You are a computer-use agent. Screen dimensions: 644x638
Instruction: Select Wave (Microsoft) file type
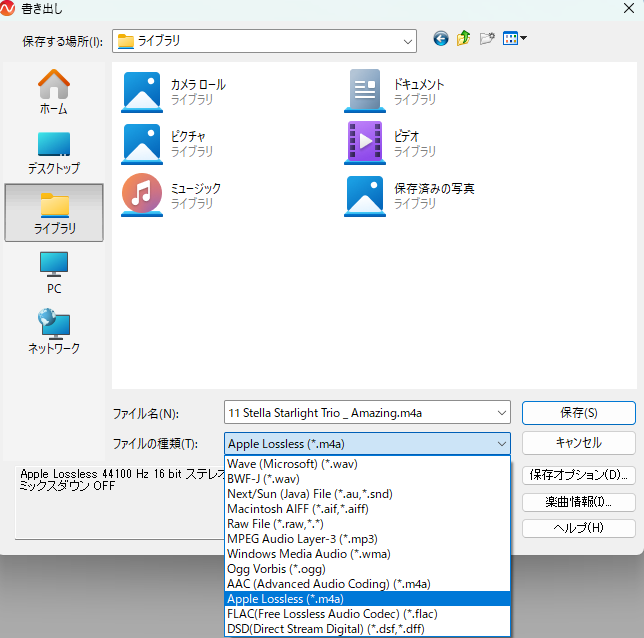[x=292, y=463]
